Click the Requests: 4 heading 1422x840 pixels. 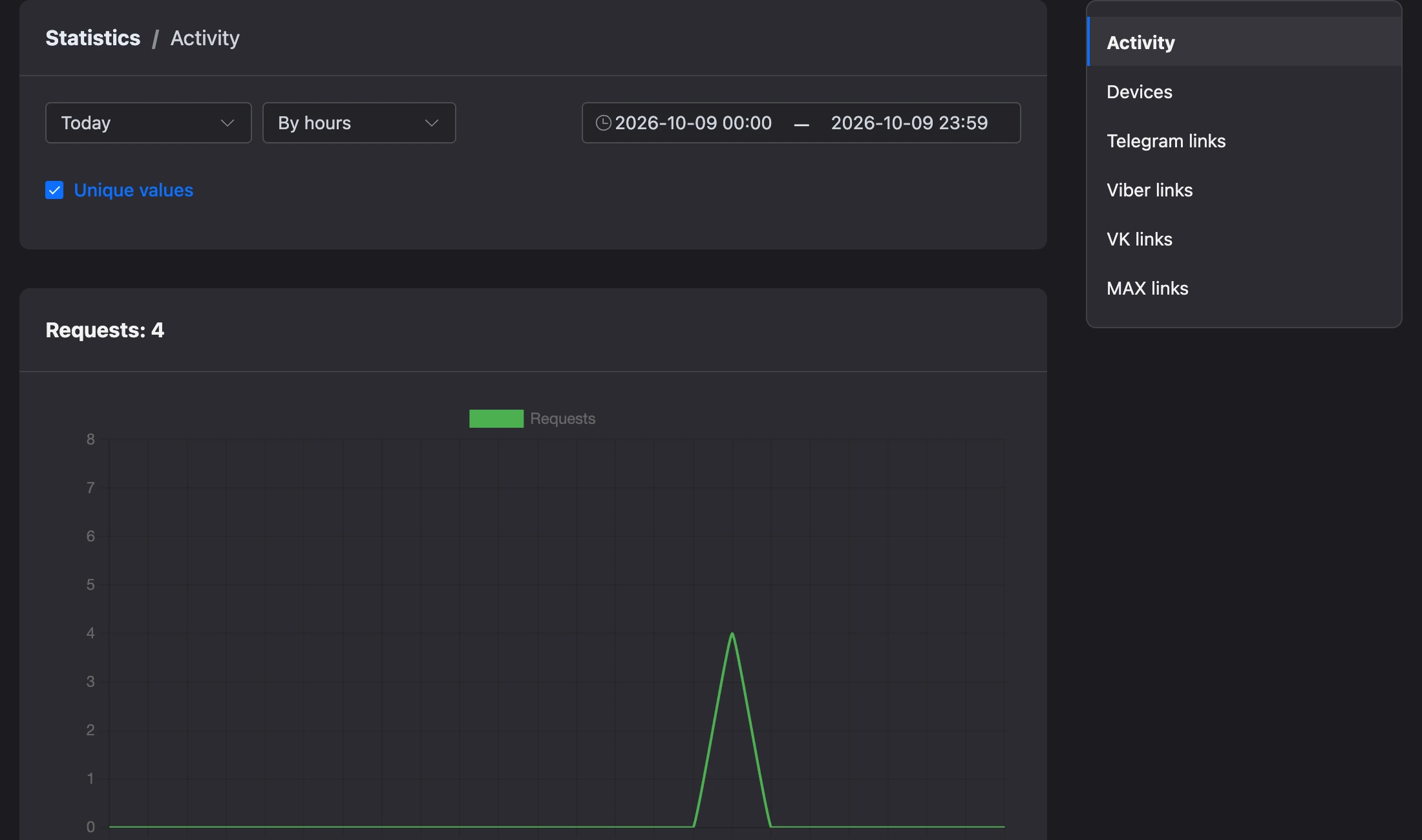(x=105, y=330)
